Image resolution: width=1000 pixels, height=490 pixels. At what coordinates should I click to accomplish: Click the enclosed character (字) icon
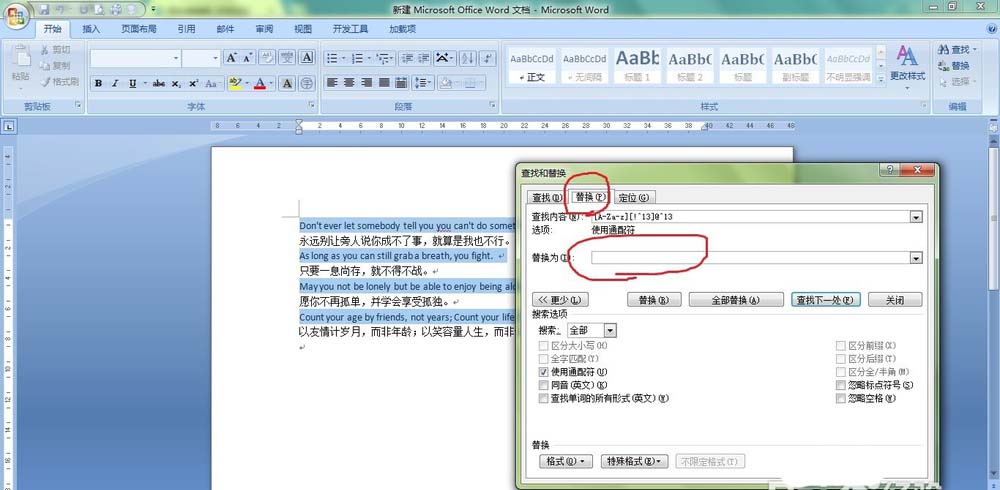307,84
